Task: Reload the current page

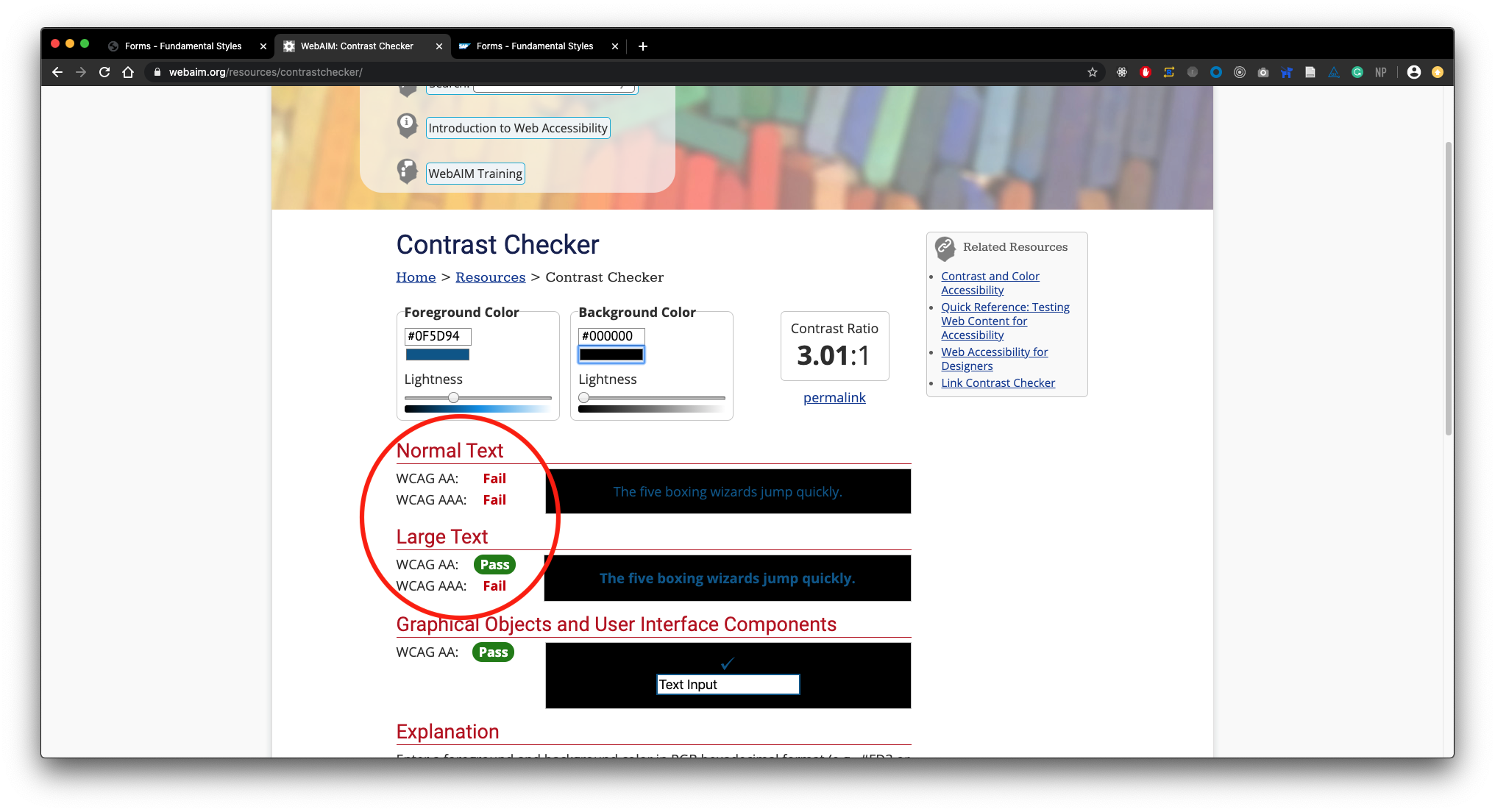Action: [x=104, y=72]
